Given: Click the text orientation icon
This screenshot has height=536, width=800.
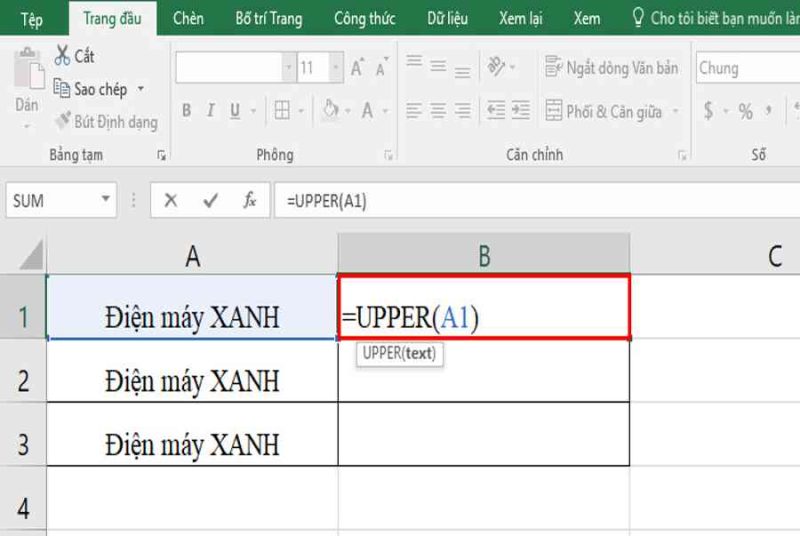Looking at the screenshot, I should pos(496,66).
